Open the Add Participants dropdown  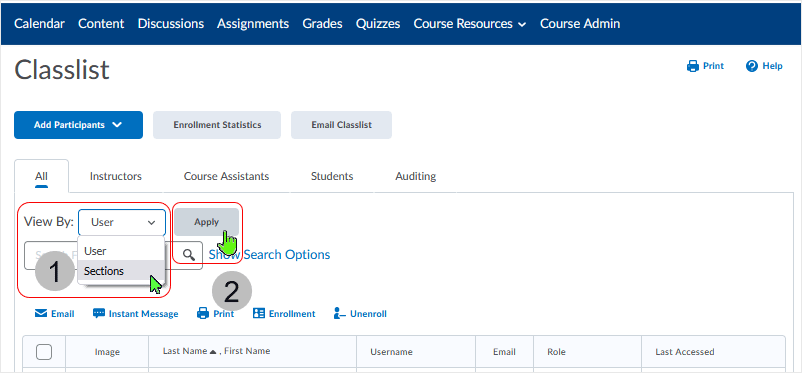click(78, 125)
